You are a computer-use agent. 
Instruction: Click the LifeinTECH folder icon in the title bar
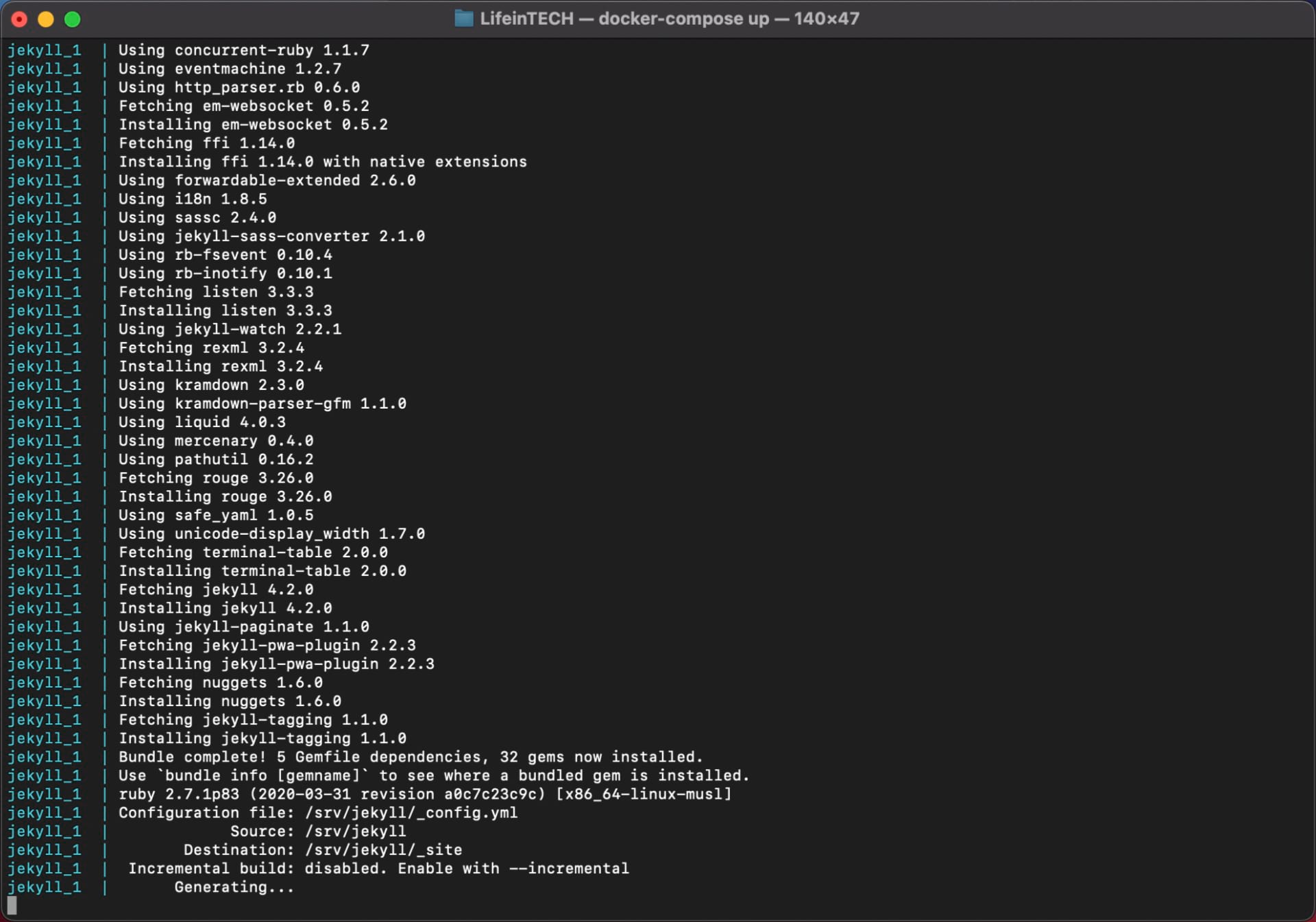466,19
